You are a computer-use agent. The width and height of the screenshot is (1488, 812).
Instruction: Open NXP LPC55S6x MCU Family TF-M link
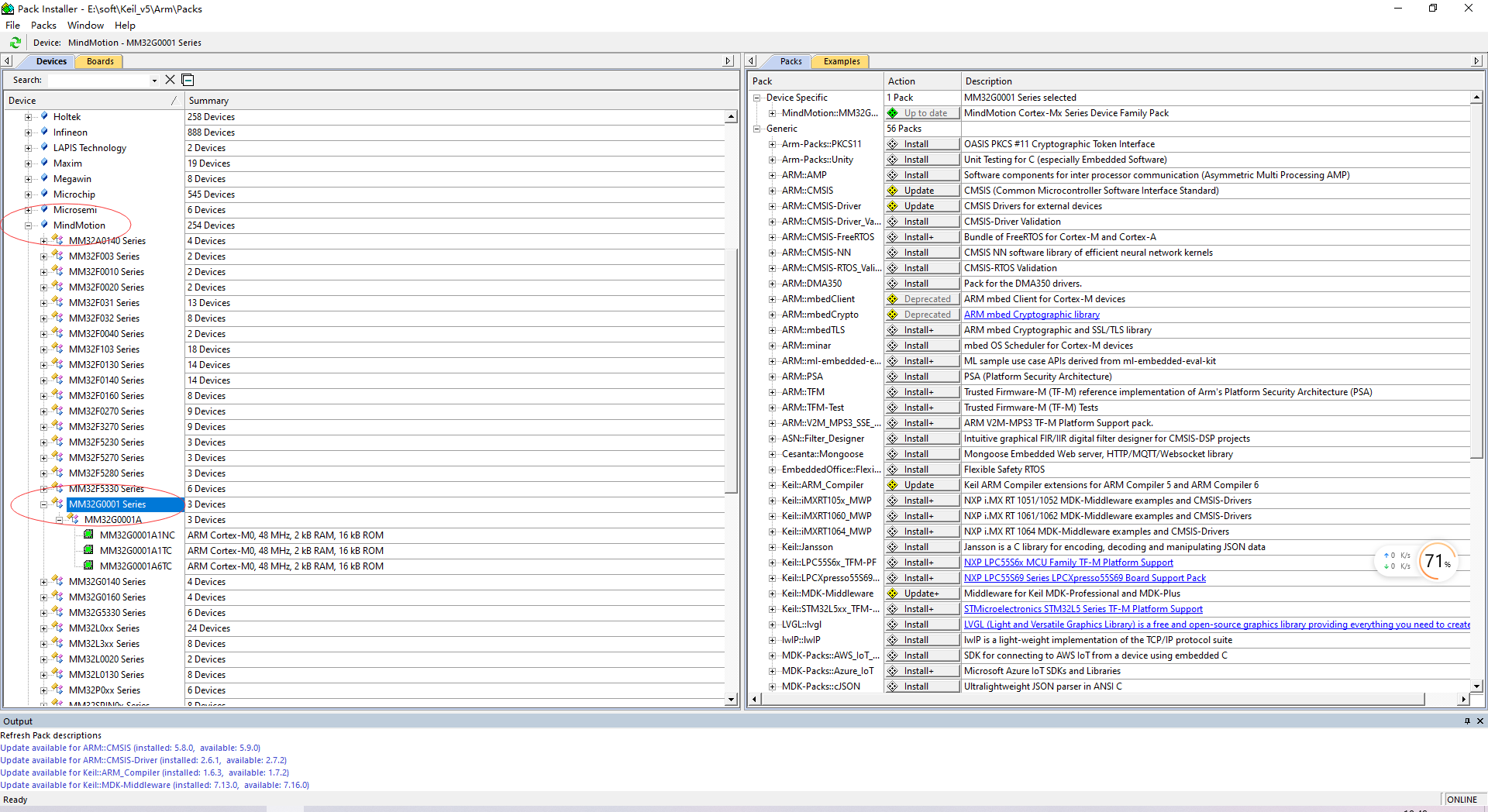[1069, 563]
